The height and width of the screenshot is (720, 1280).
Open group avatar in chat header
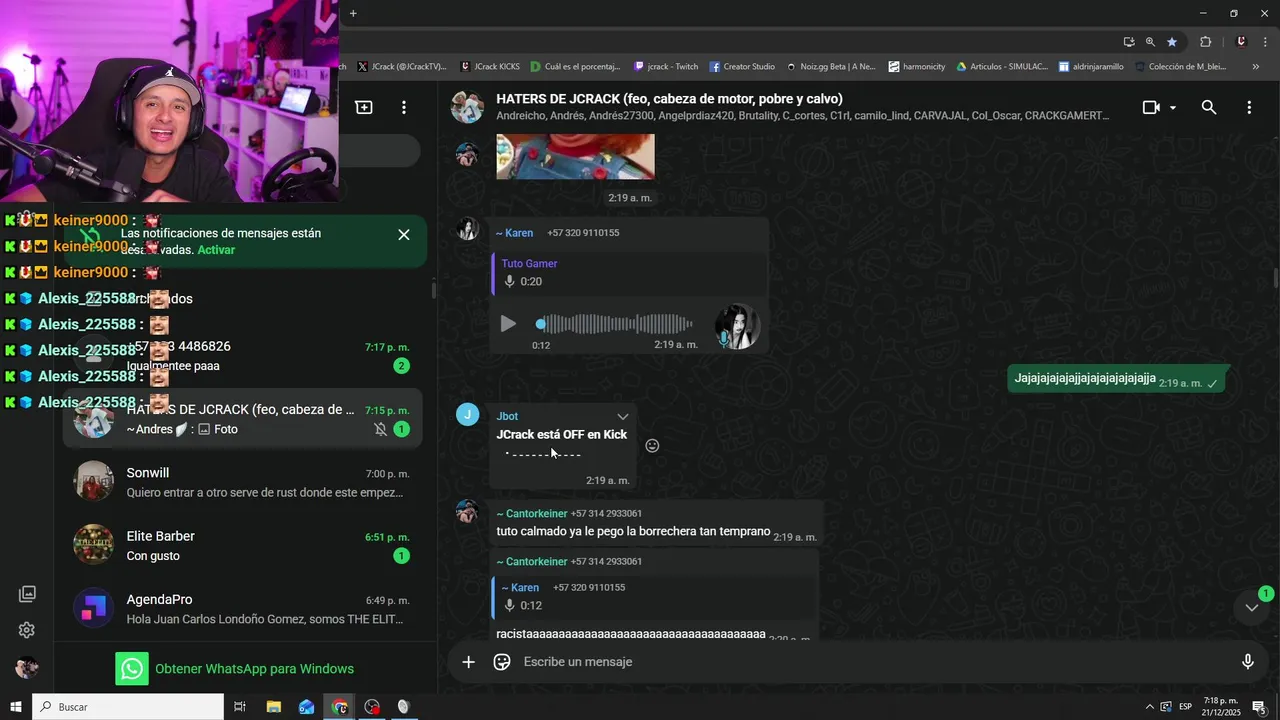(x=467, y=107)
